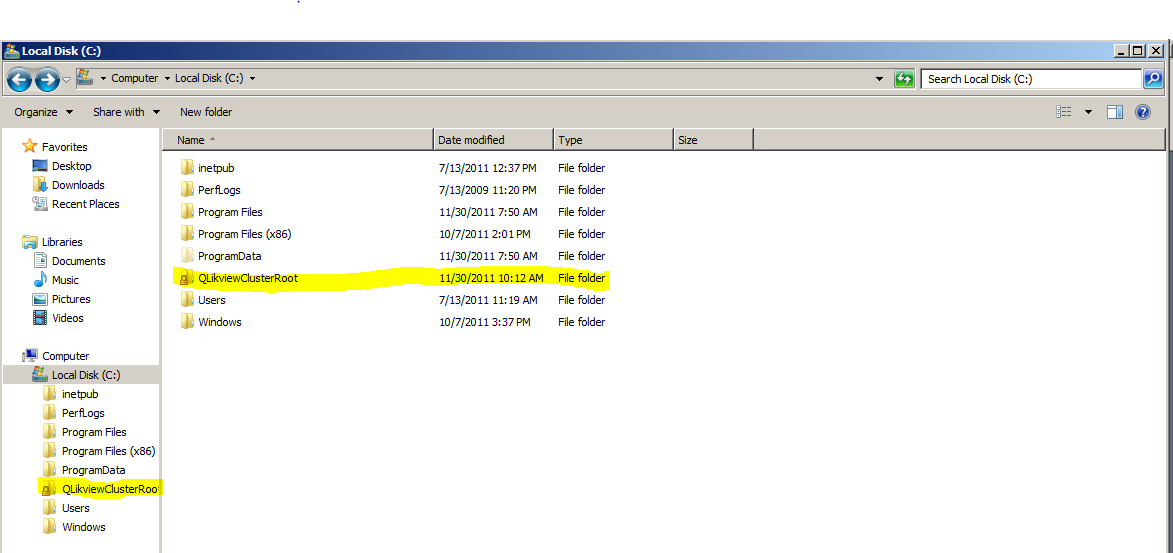Expand arrow after Local Disk (C:) breadcrumb
Viewport: 1173px width, 553px height.
[252, 78]
